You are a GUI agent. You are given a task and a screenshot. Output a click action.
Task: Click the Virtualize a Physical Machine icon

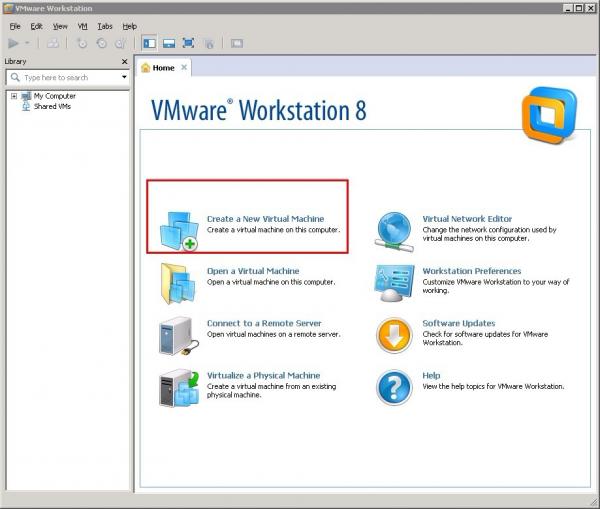point(179,388)
